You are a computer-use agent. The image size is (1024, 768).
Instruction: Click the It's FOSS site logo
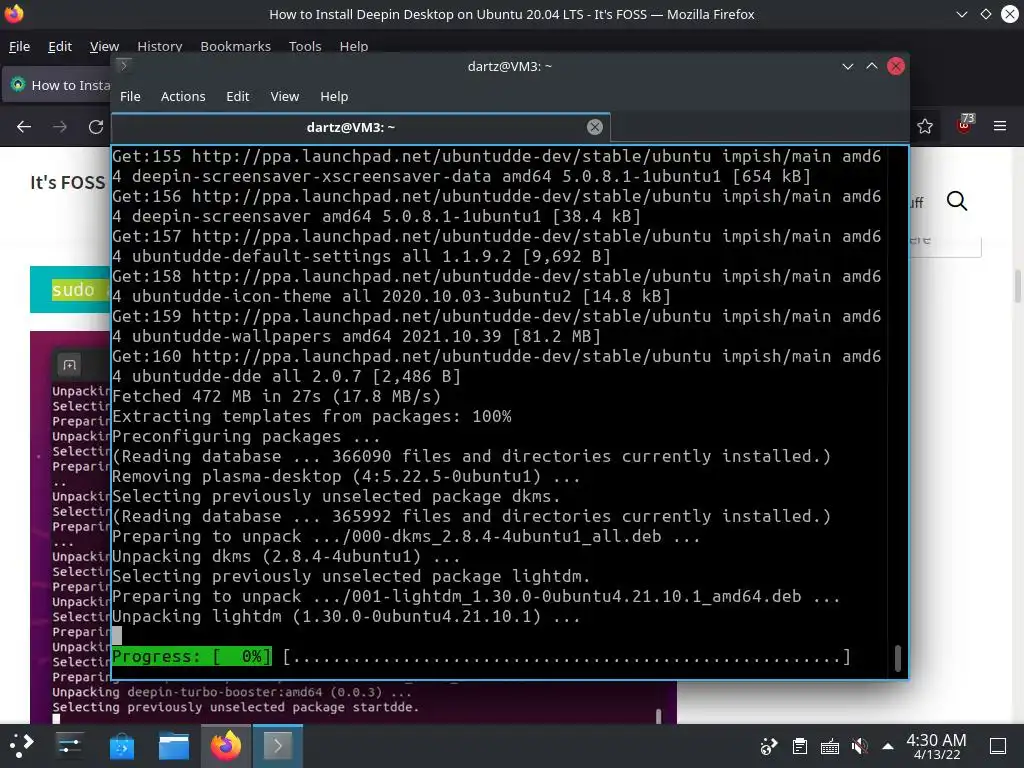(x=67, y=182)
